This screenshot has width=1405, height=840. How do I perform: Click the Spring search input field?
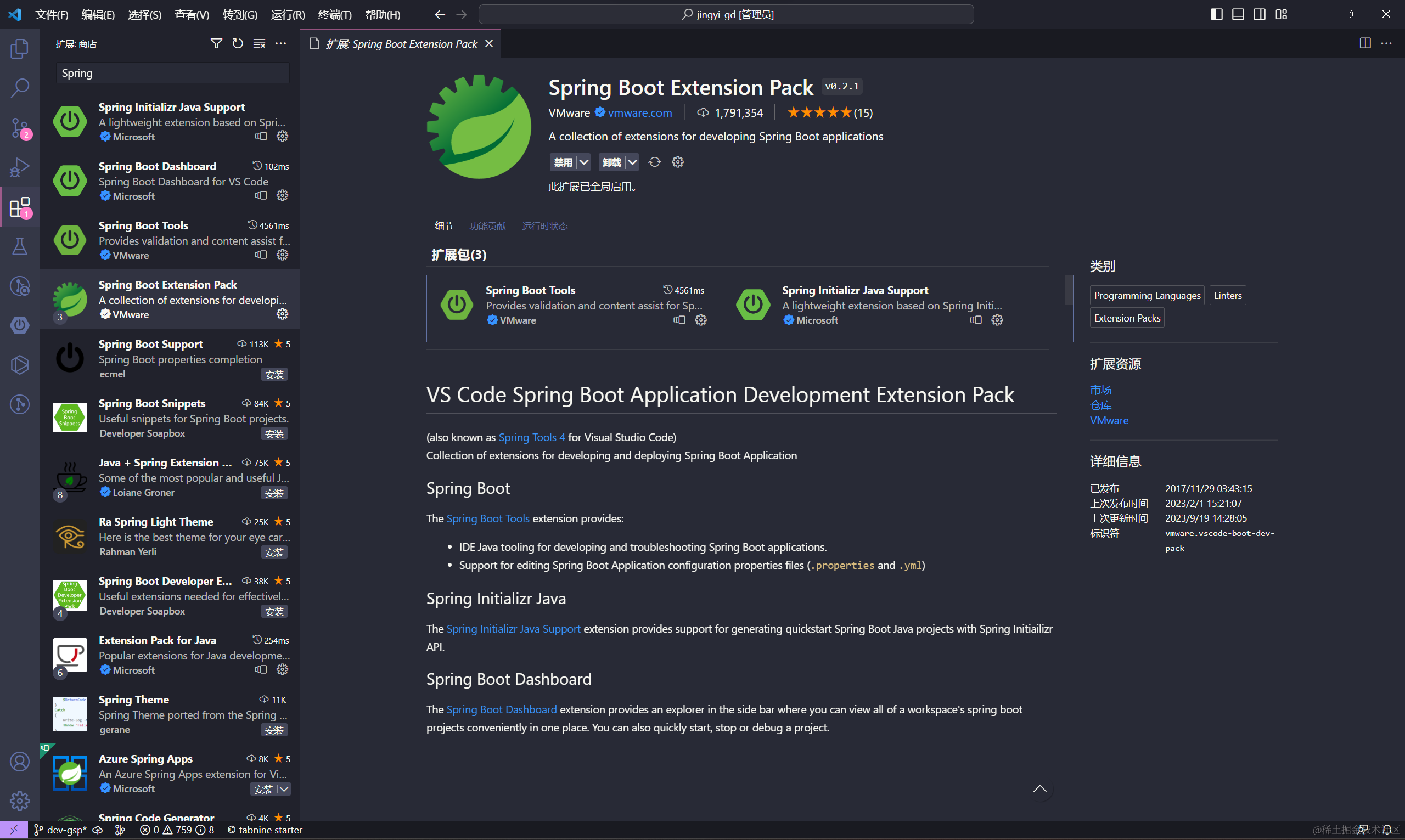pyautogui.click(x=173, y=73)
